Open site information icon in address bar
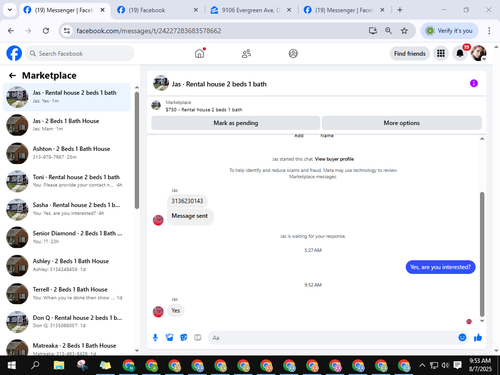500x375 pixels. tap(67, 31)
